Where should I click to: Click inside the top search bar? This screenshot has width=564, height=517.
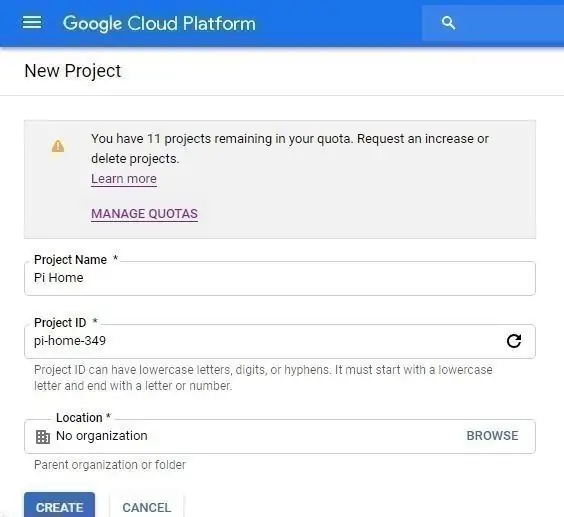click(493, 23)
